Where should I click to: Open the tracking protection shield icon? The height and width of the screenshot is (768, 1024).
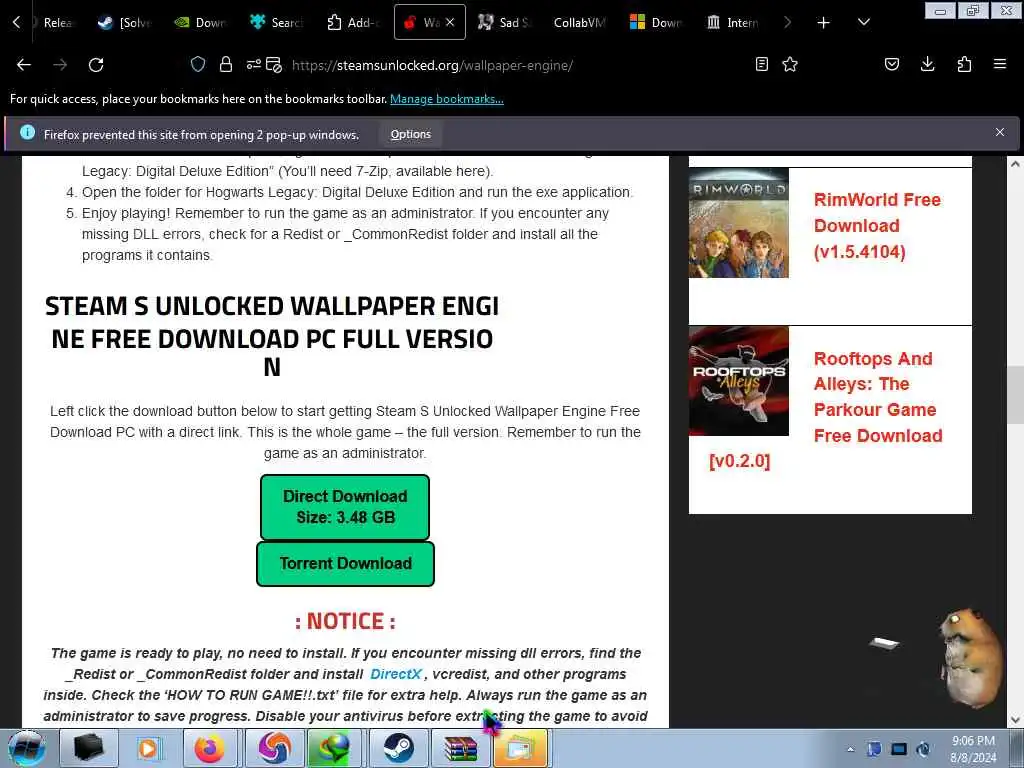[x=198, y=64]
